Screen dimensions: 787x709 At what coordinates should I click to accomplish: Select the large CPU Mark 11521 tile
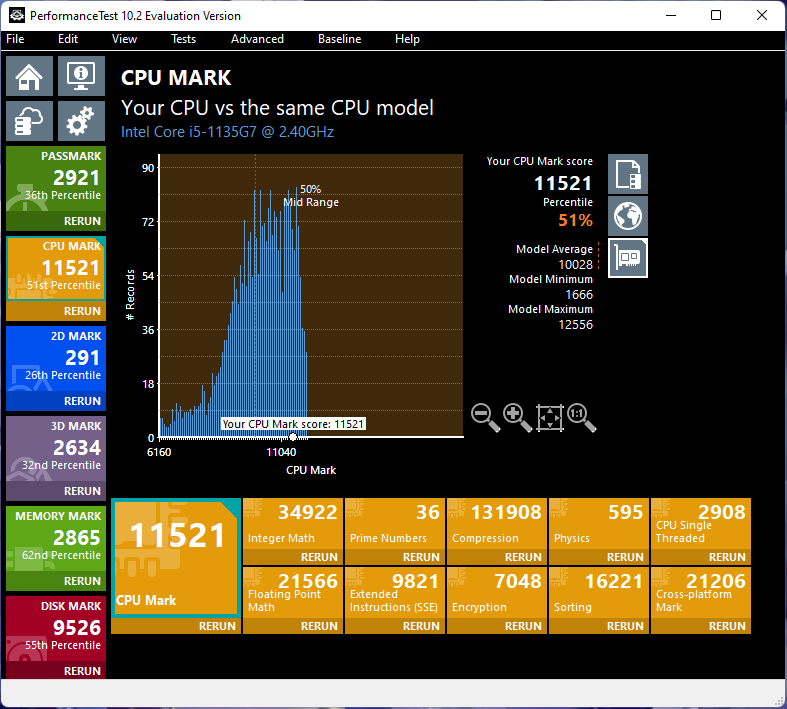[176, 557]
